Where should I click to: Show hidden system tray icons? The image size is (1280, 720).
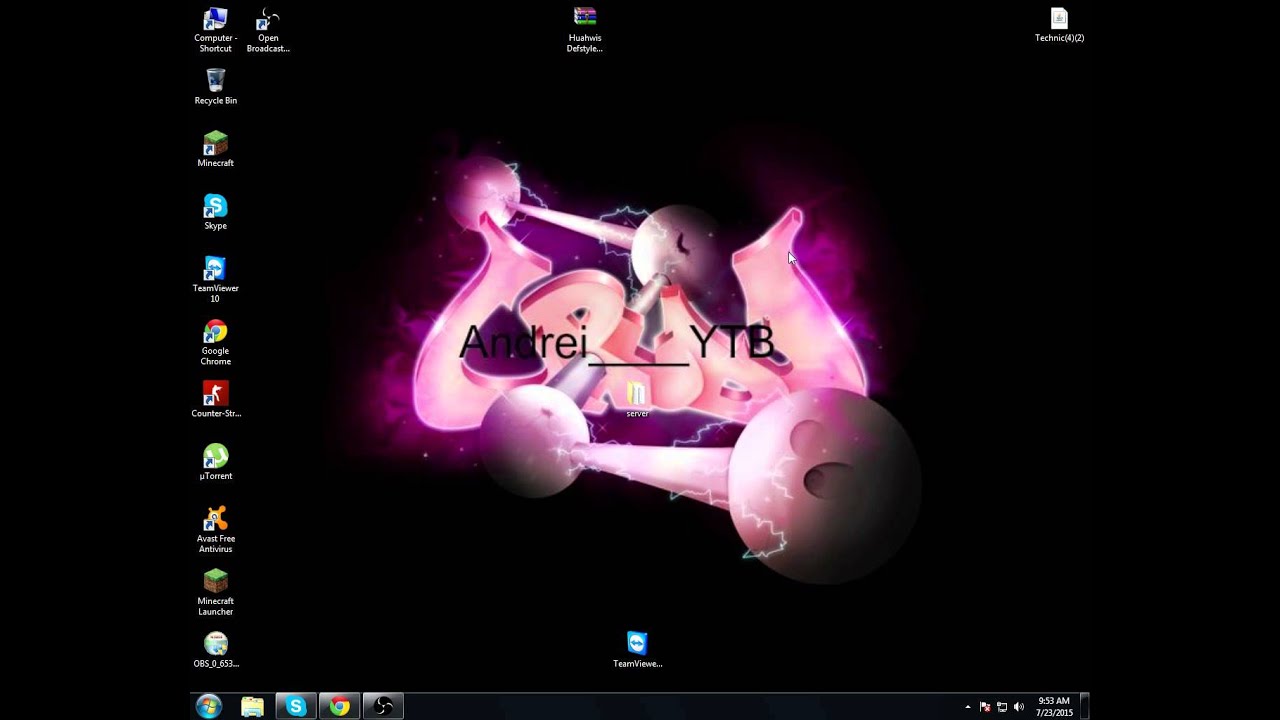point(967,707)
